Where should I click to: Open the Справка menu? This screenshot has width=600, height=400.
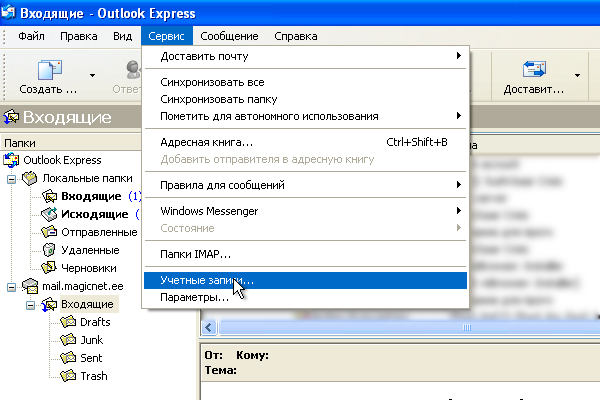click(296, 36)
